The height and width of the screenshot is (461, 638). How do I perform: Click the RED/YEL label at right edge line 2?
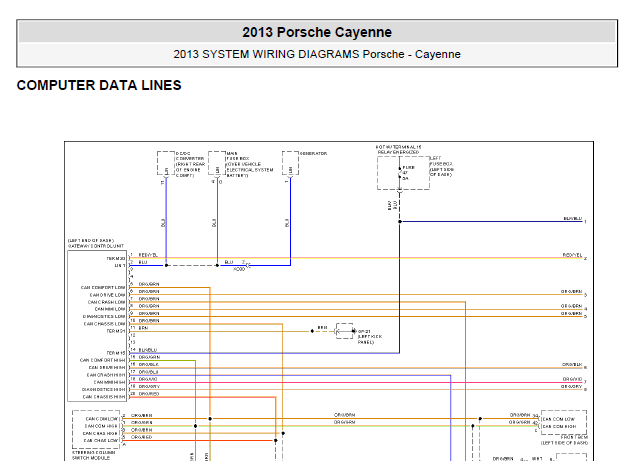pyautogui.click(x=572, y=255)
